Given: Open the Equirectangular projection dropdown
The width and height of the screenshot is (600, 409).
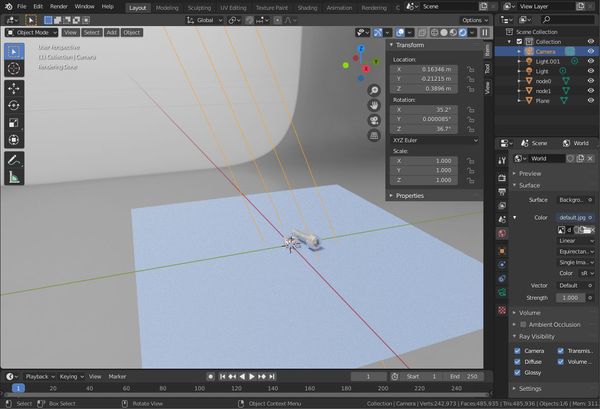Looking at the screenshot, I should point(576,252).
